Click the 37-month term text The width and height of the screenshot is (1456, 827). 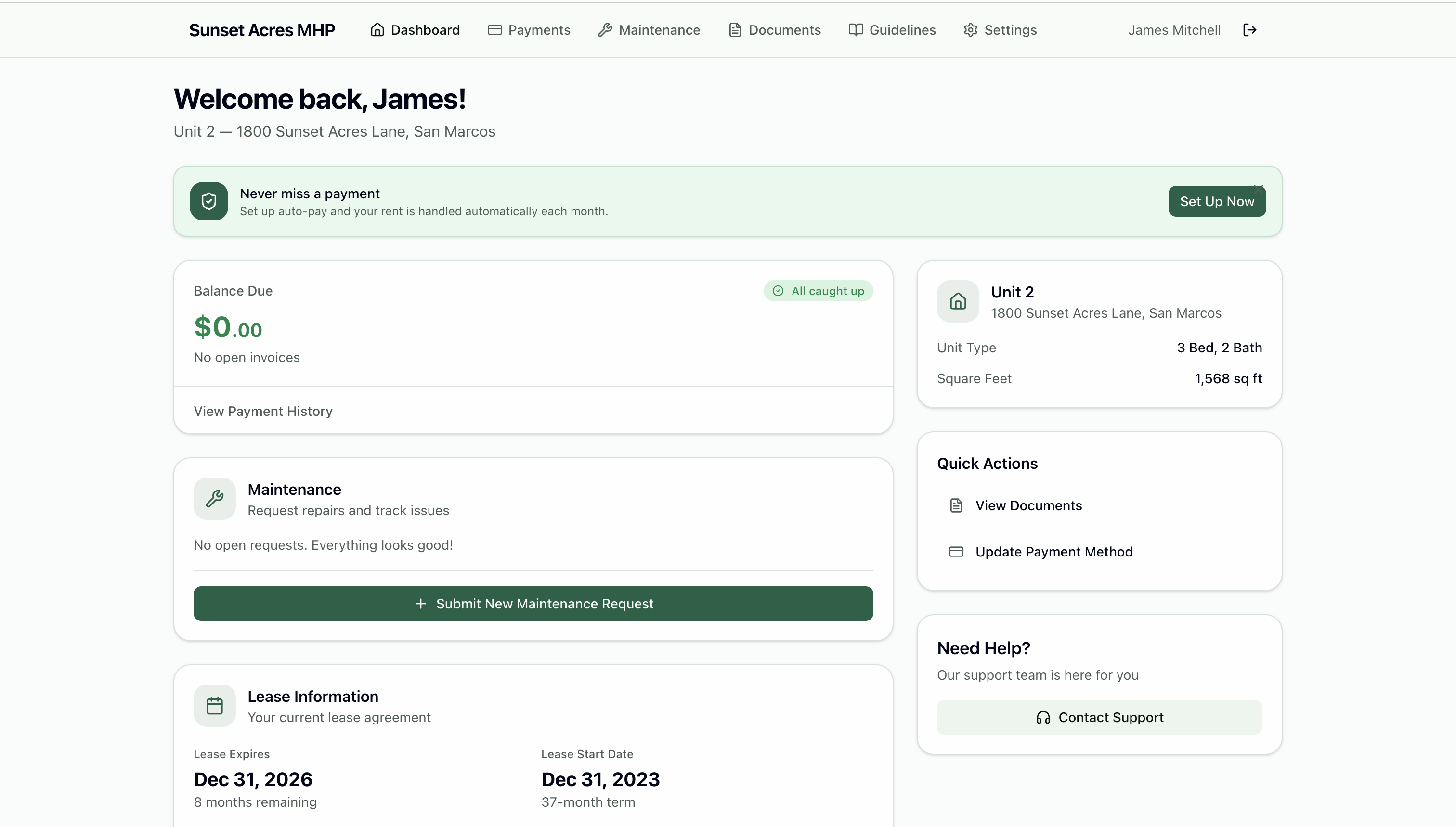(x=588, y=802)
